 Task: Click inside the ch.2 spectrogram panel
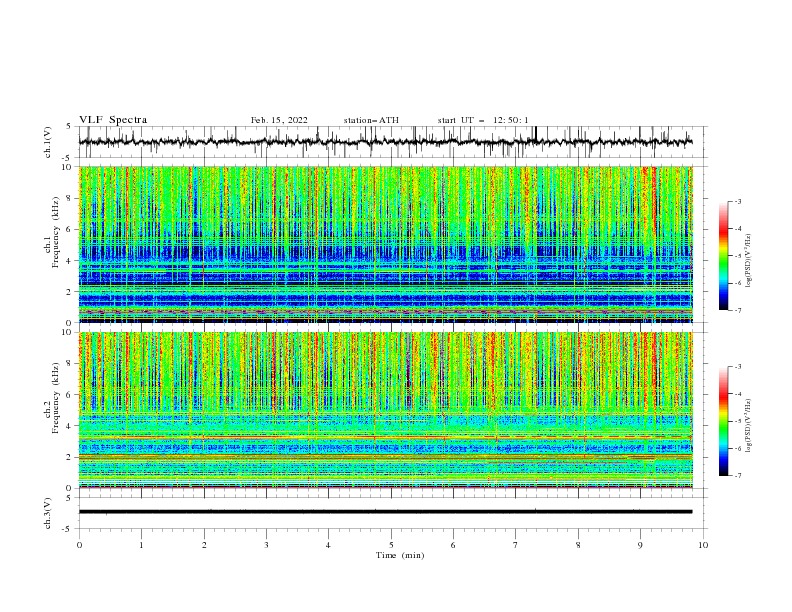(386, 410)
